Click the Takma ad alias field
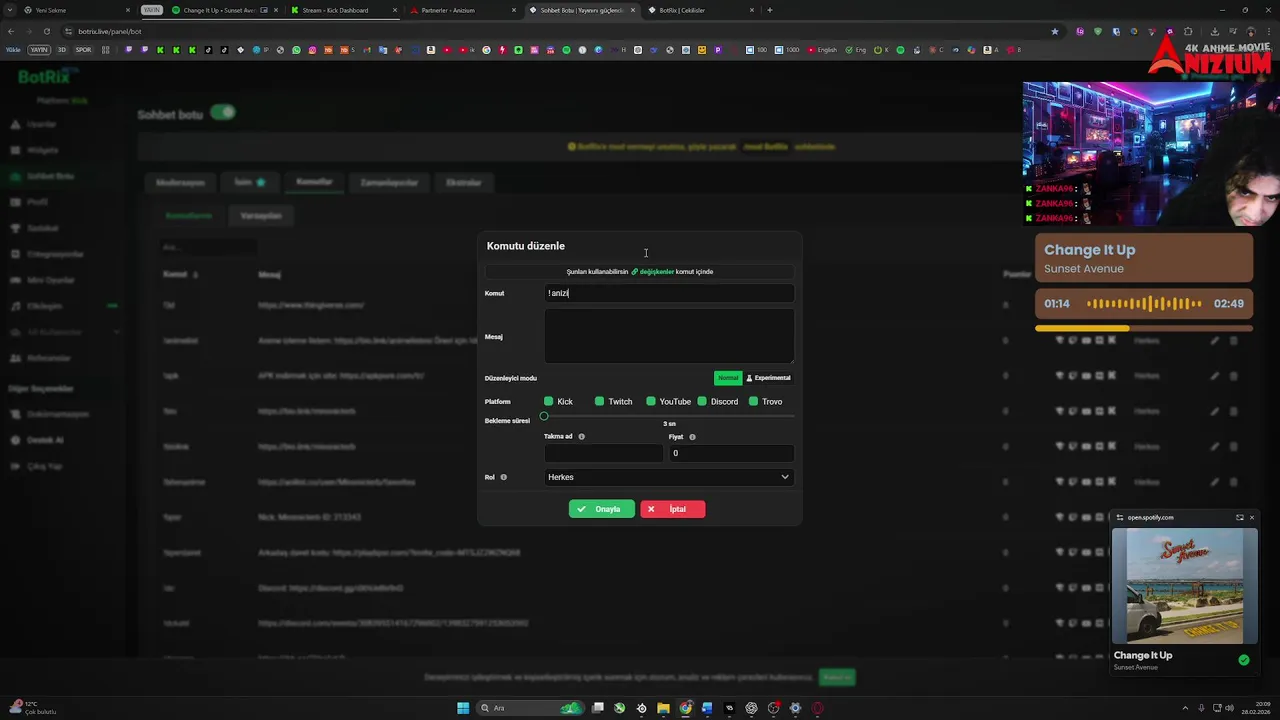Viewport: 1280px width, 720px height. (x=603, y=453)
